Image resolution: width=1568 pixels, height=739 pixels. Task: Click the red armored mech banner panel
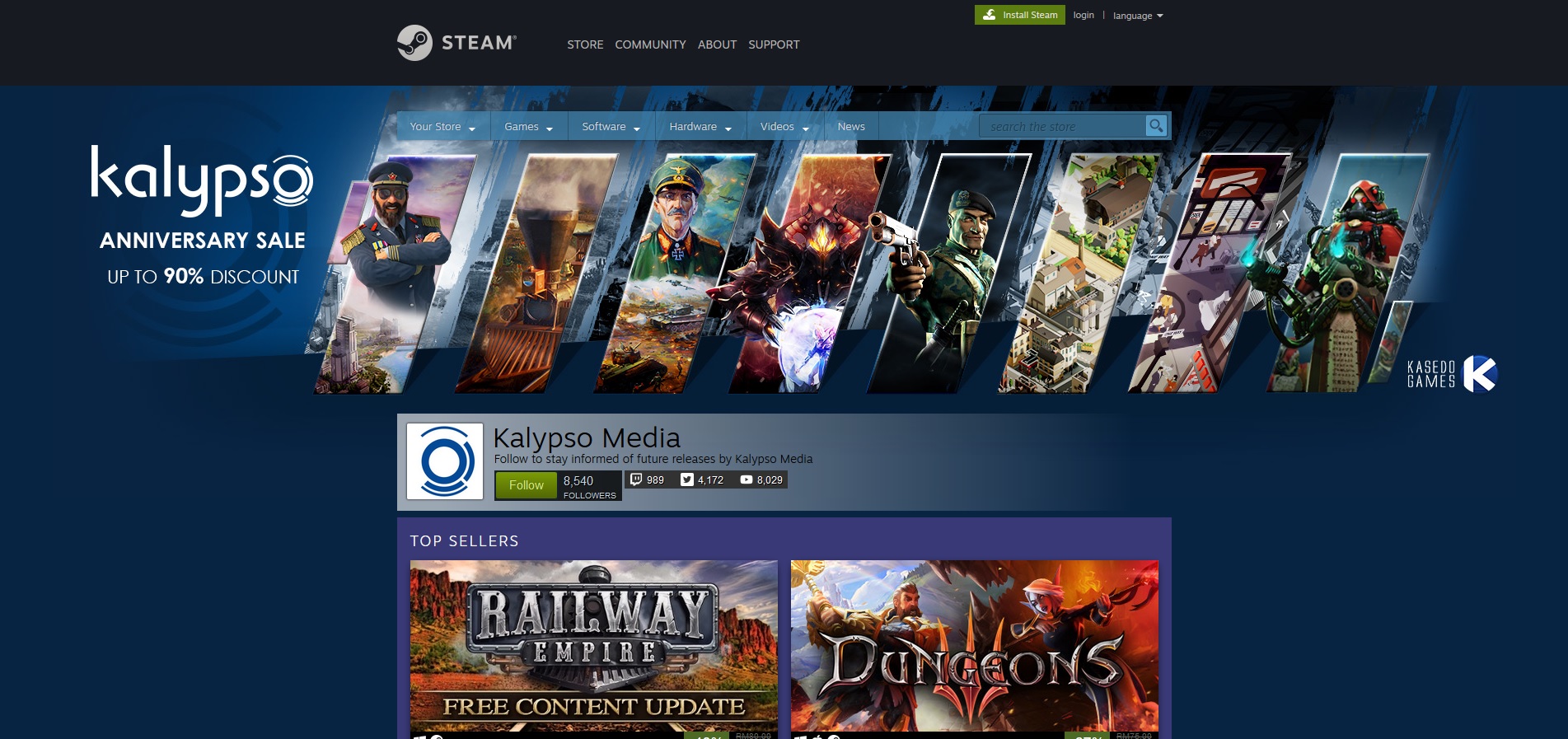pyautogui.click(x=1347, y=274)
